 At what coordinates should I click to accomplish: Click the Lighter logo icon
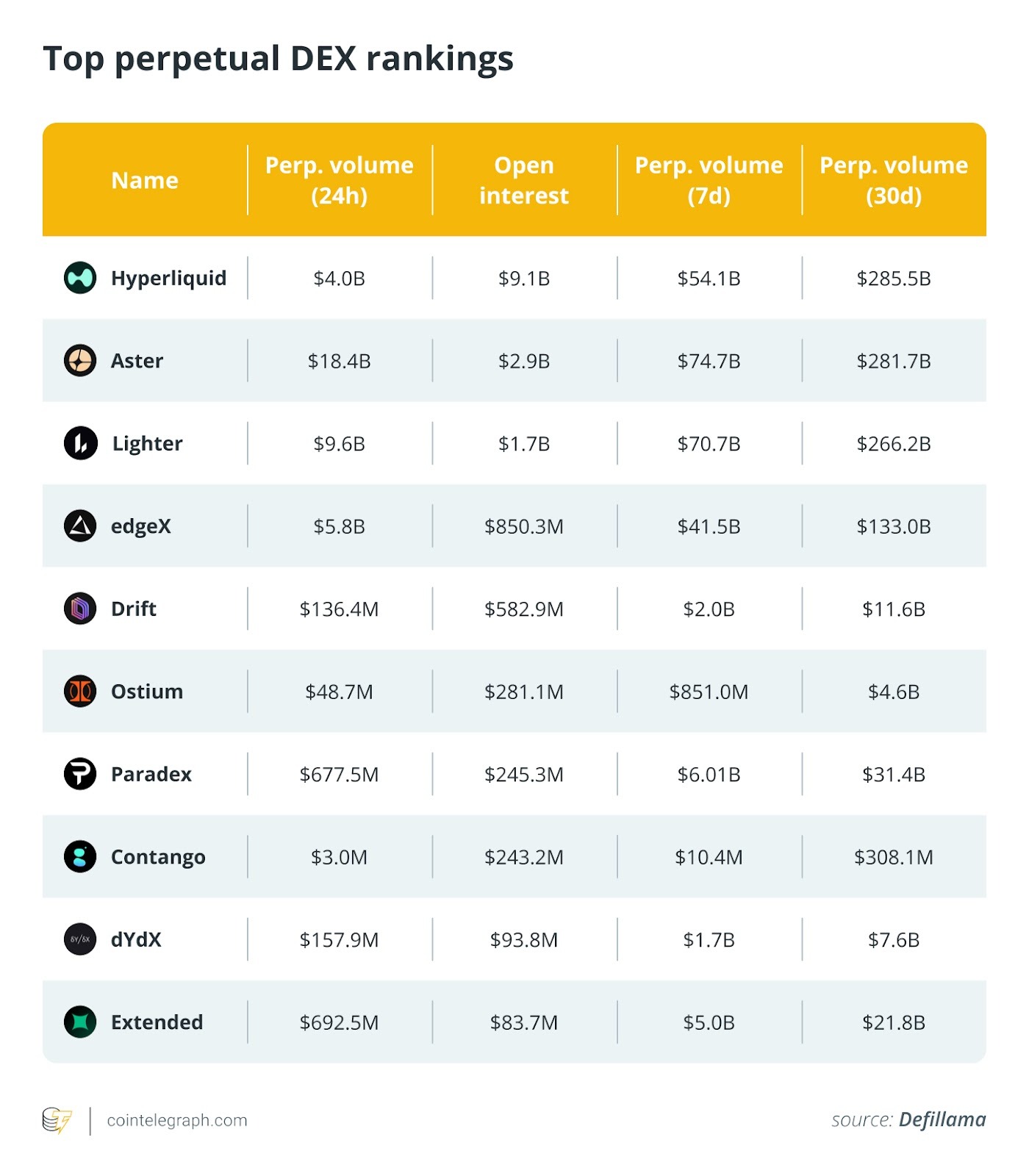pos(80,443)
